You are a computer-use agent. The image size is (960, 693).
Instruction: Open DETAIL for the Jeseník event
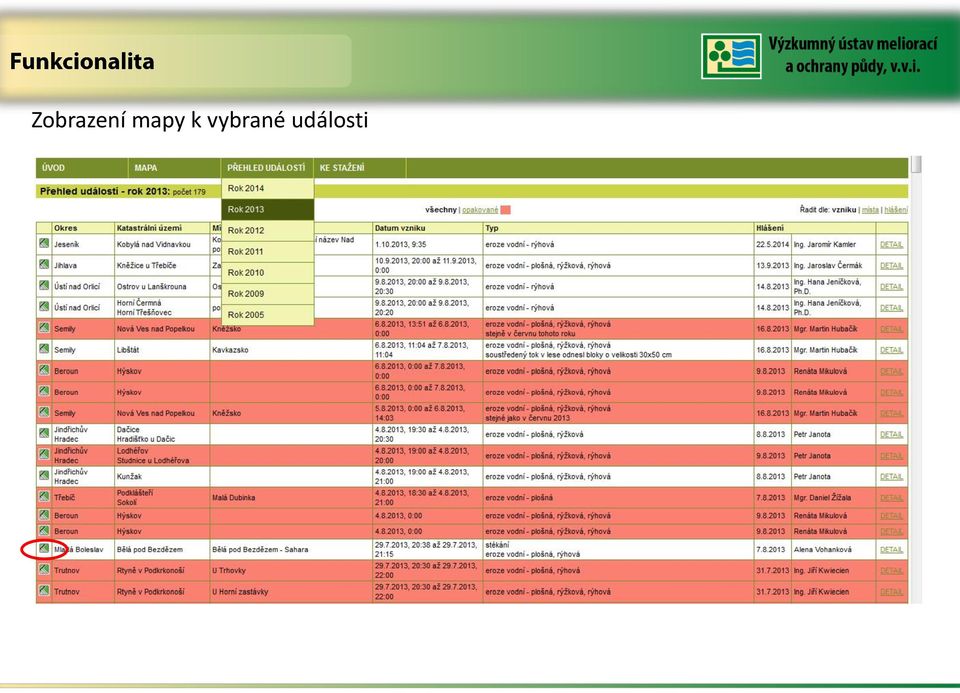click(x=891, y=245)
